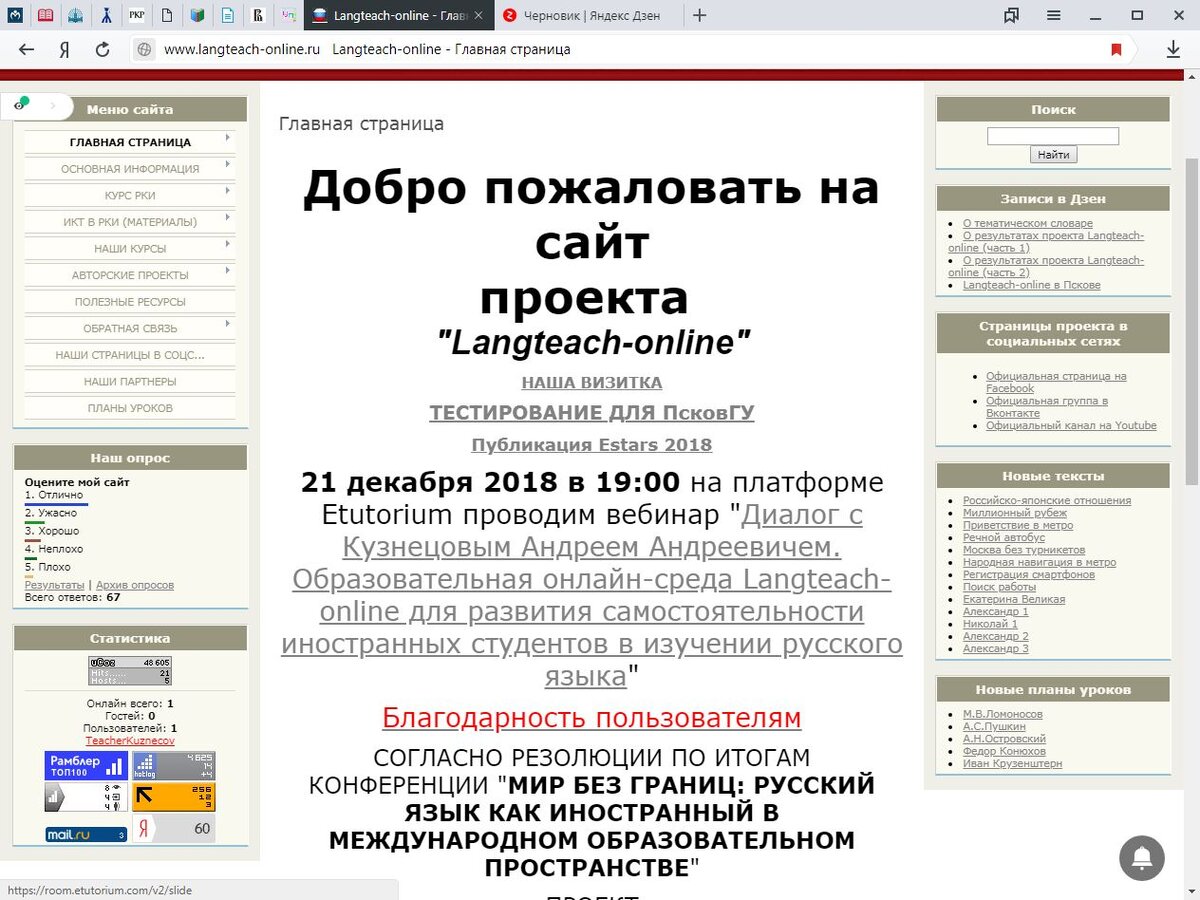Open the webinar Диалог с Кузнецовым link

591,594
